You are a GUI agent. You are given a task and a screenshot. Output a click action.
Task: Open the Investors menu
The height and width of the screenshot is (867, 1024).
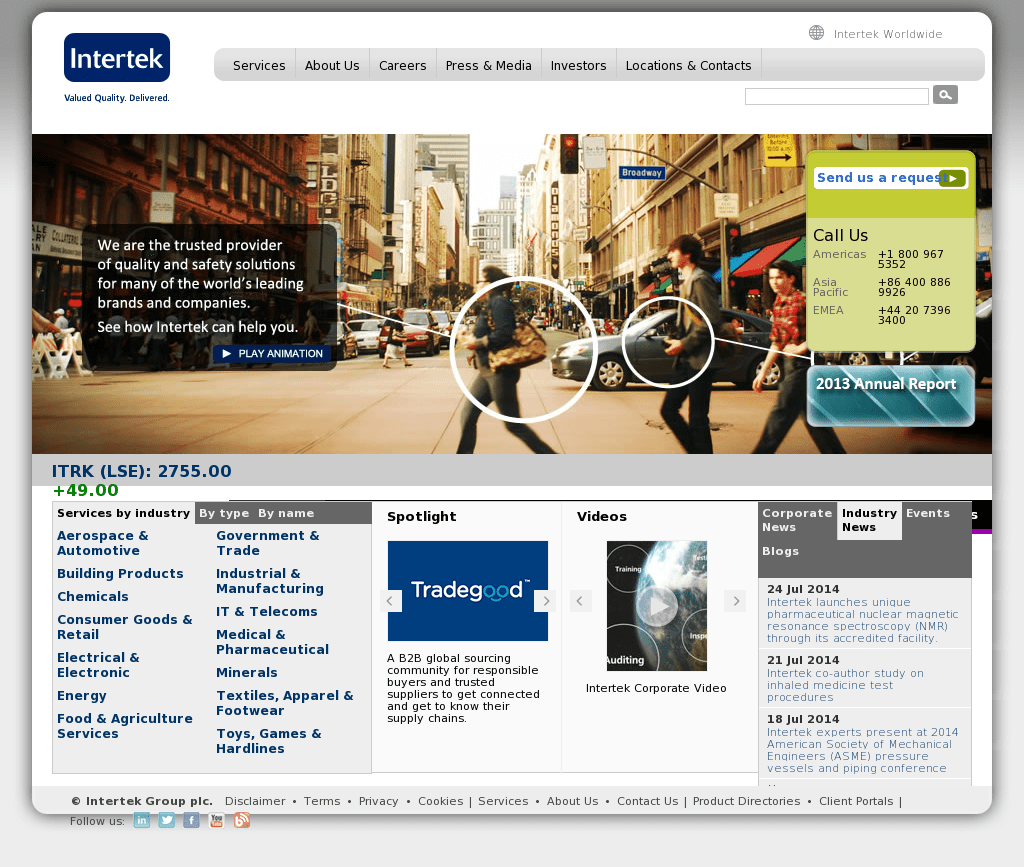pyautogui.click(x=579, y=65)
